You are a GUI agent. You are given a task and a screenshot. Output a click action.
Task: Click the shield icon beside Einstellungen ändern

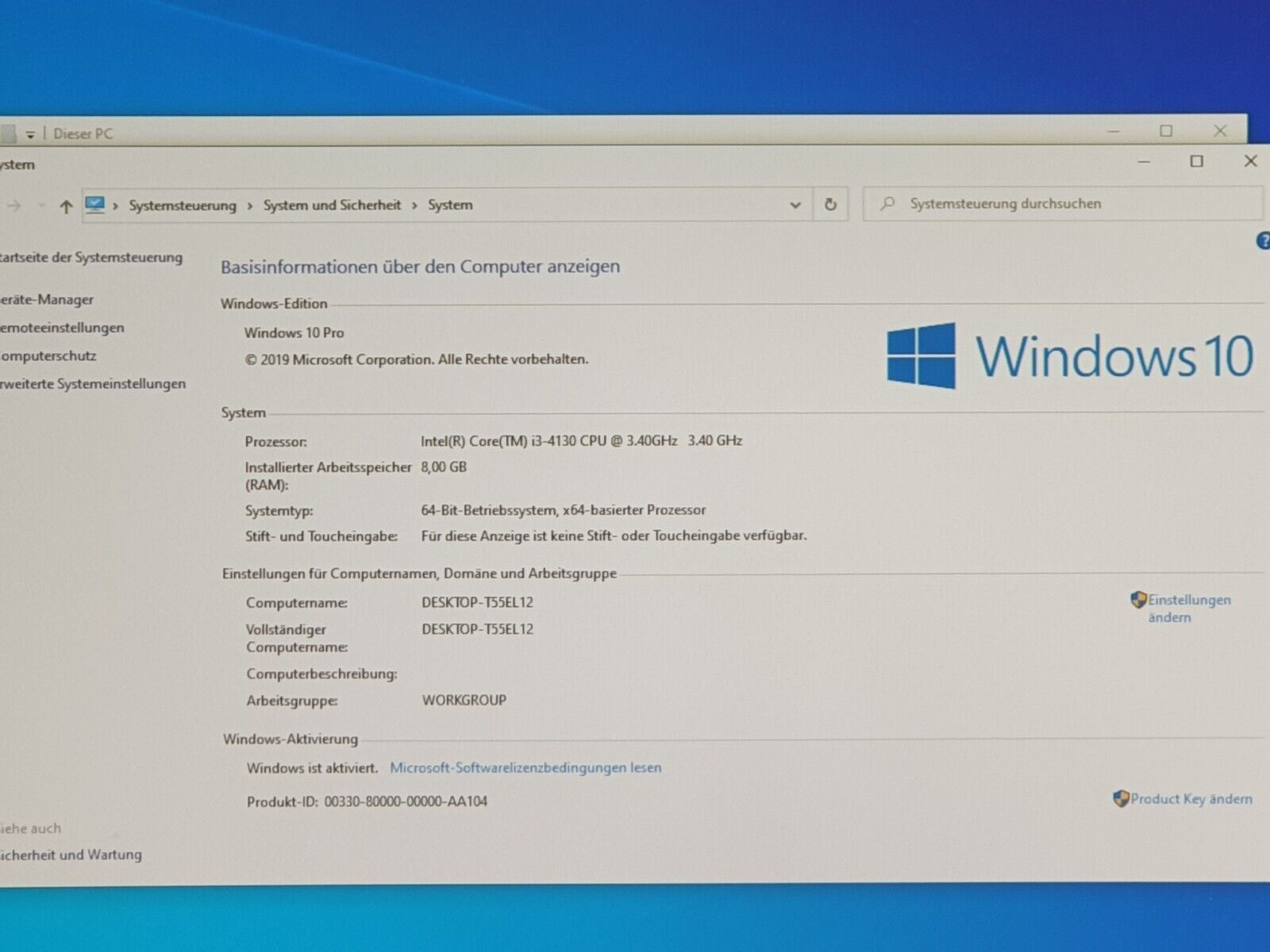(1138, 600)
